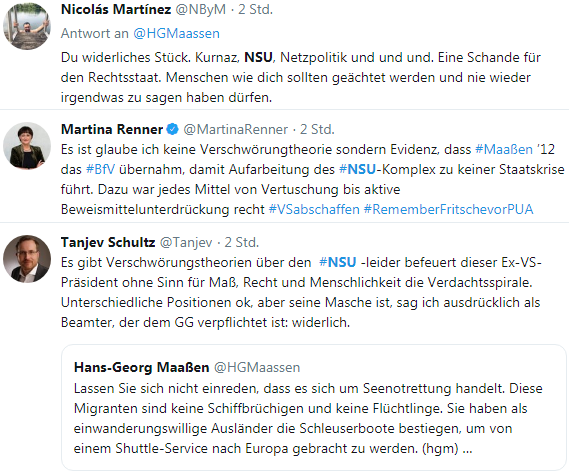Click the Martina Renner display name
Viewport: 569px width, 473px height.
(x=112, y=129)
